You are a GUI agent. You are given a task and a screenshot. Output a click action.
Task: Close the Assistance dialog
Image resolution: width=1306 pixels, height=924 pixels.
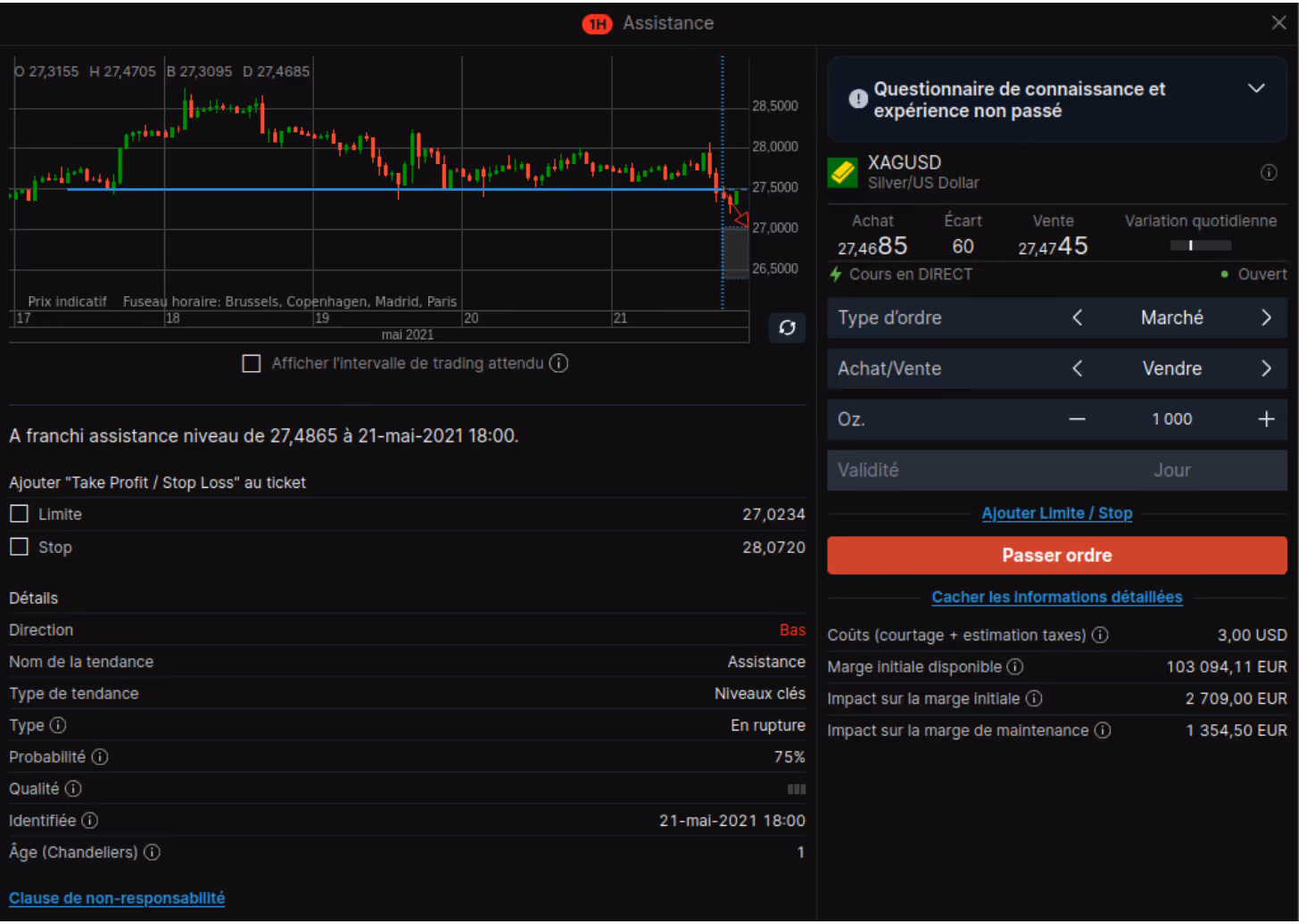pos(1279,23)
